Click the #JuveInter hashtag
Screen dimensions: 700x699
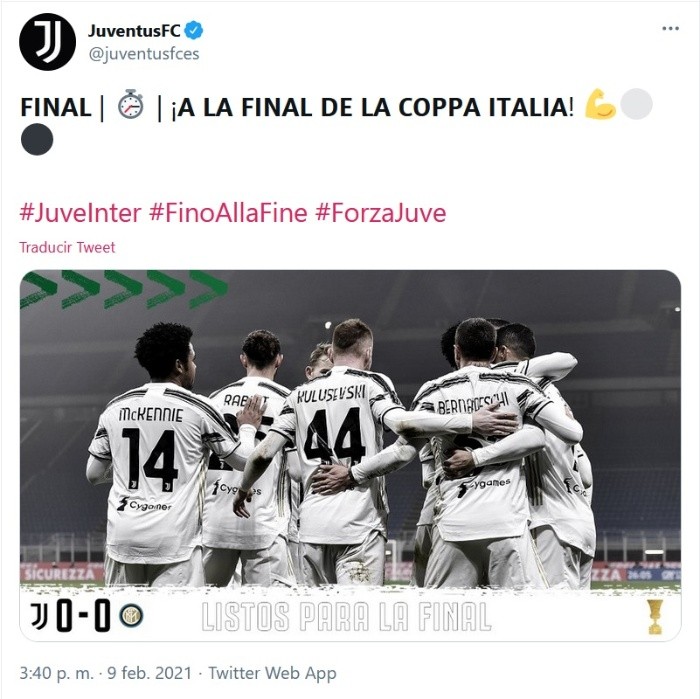[x=80, y=212]
